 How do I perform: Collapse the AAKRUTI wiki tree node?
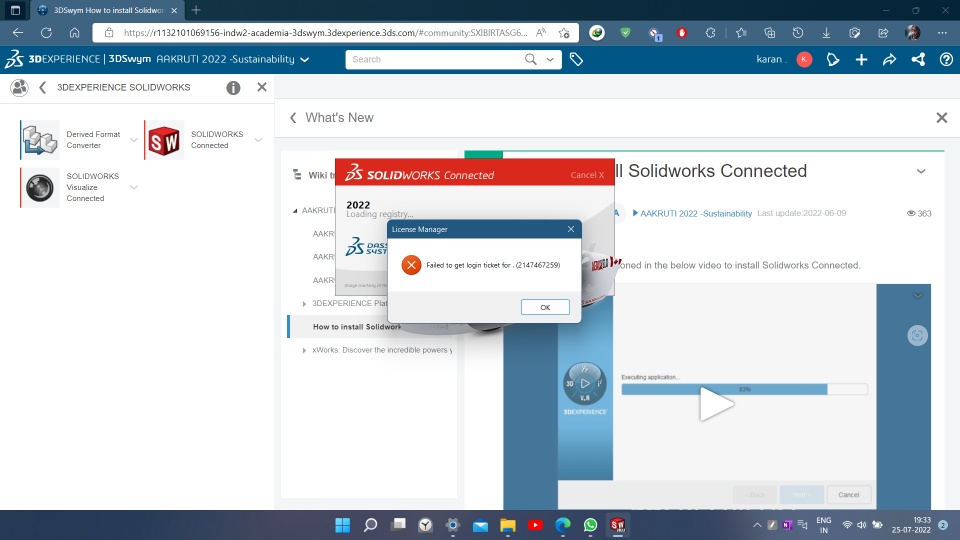tap(295, 211)
